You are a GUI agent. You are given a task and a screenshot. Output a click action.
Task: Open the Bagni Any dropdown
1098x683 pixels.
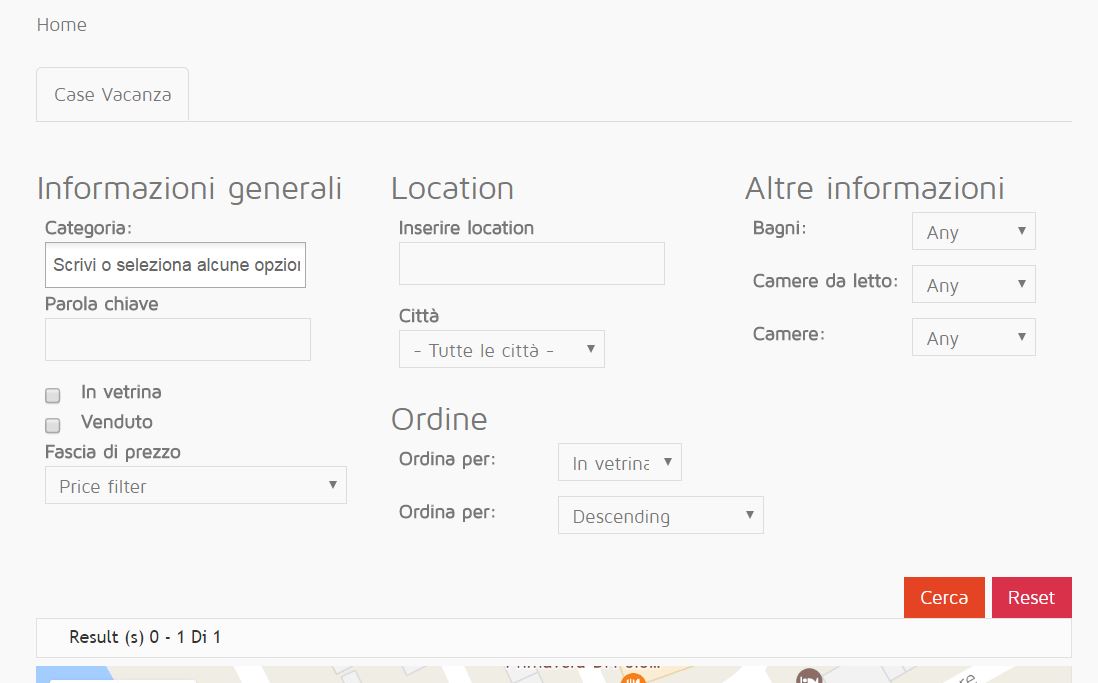point(973,231)
